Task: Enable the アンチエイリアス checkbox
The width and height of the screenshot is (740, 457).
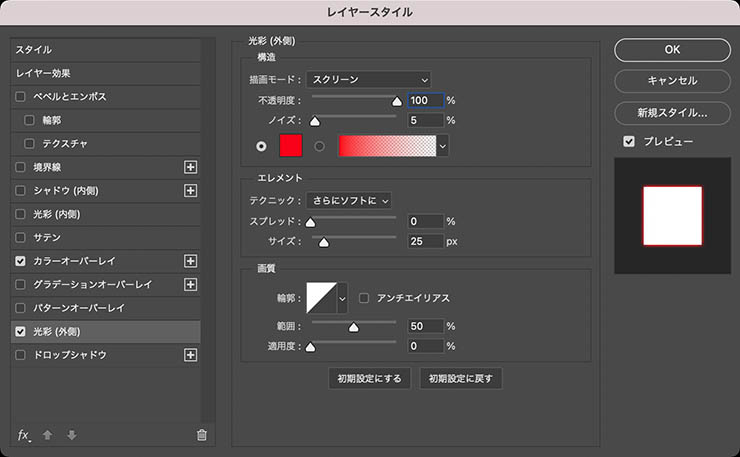Action: click(365, 298)
